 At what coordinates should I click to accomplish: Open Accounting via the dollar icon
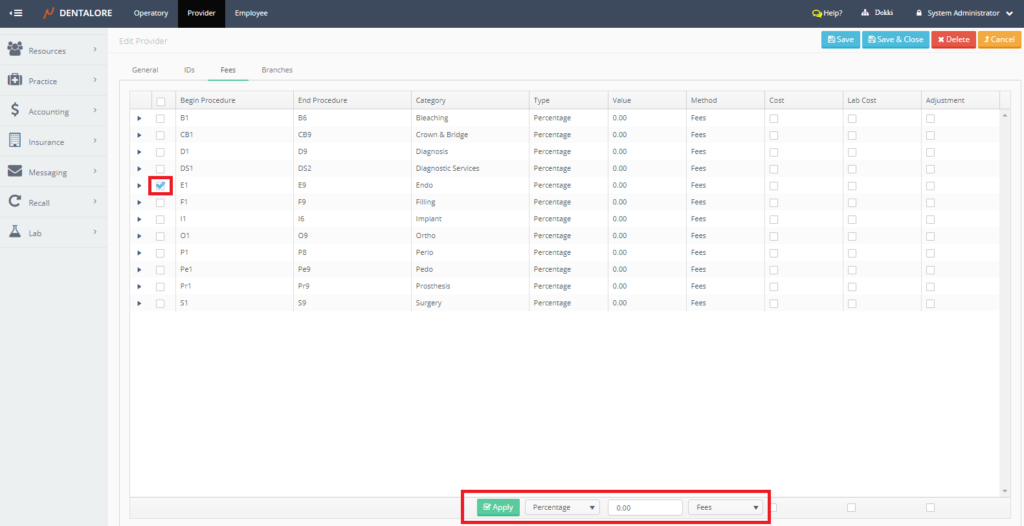(15, 110)
